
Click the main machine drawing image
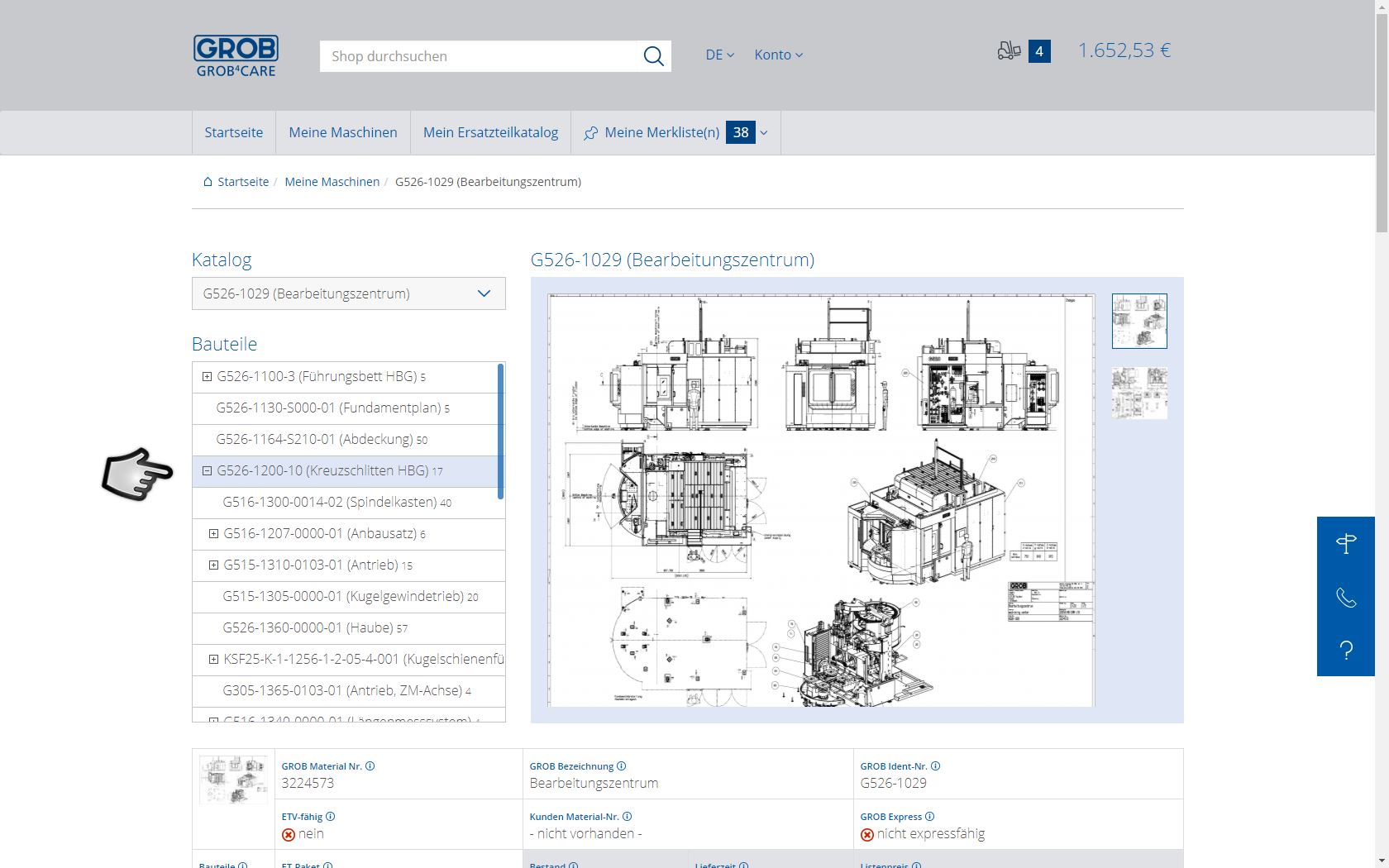[x=821, y=500]
